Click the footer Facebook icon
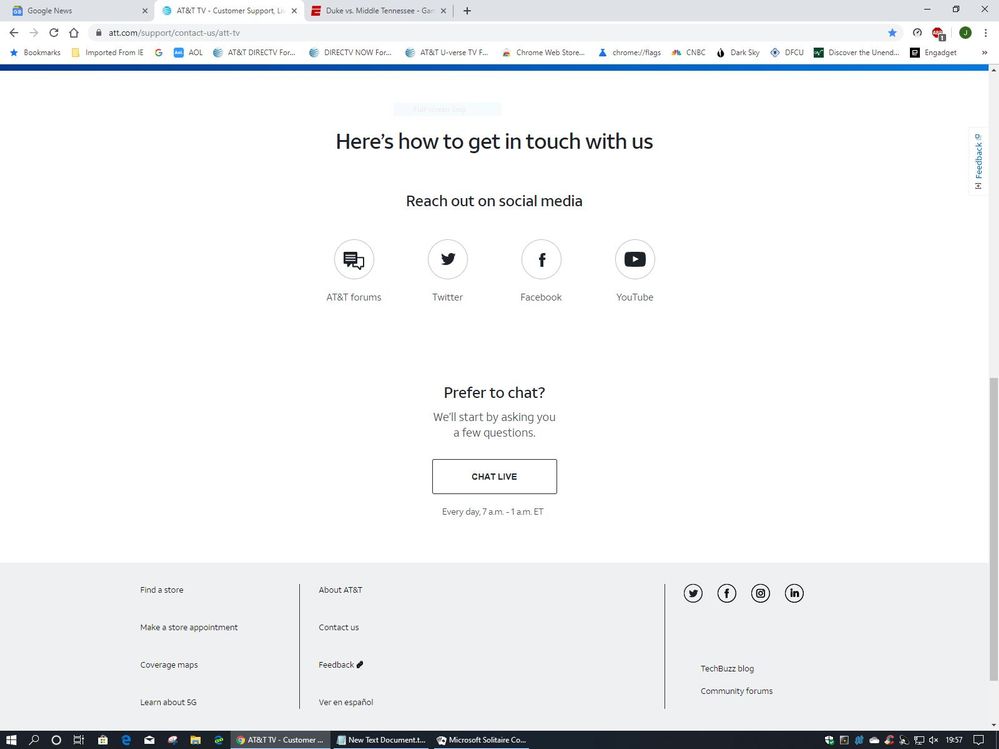Viewport: 999px width, 749px height. coord(727,594)
